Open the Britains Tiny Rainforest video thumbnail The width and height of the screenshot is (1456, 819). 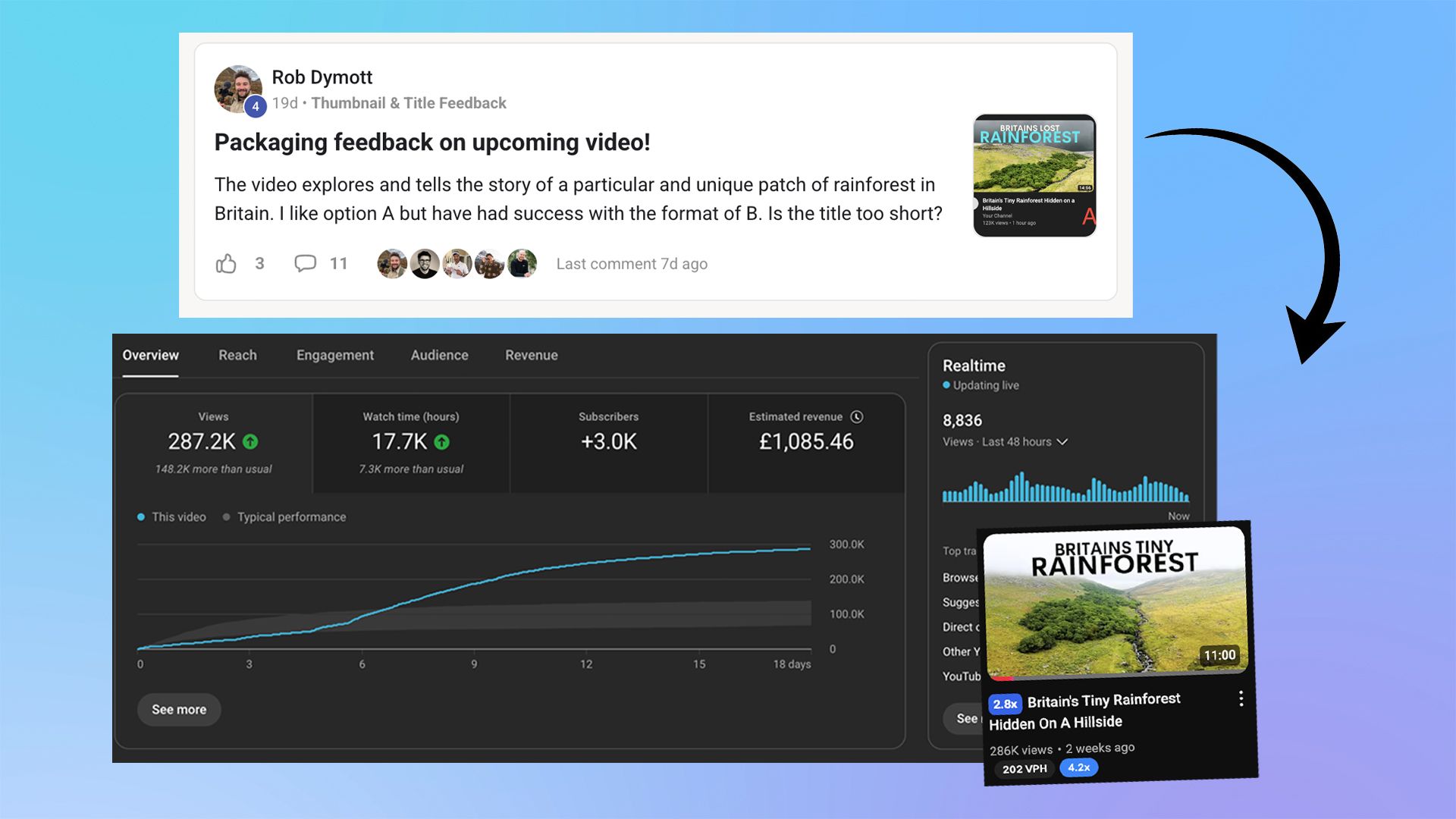(1116, 602)
